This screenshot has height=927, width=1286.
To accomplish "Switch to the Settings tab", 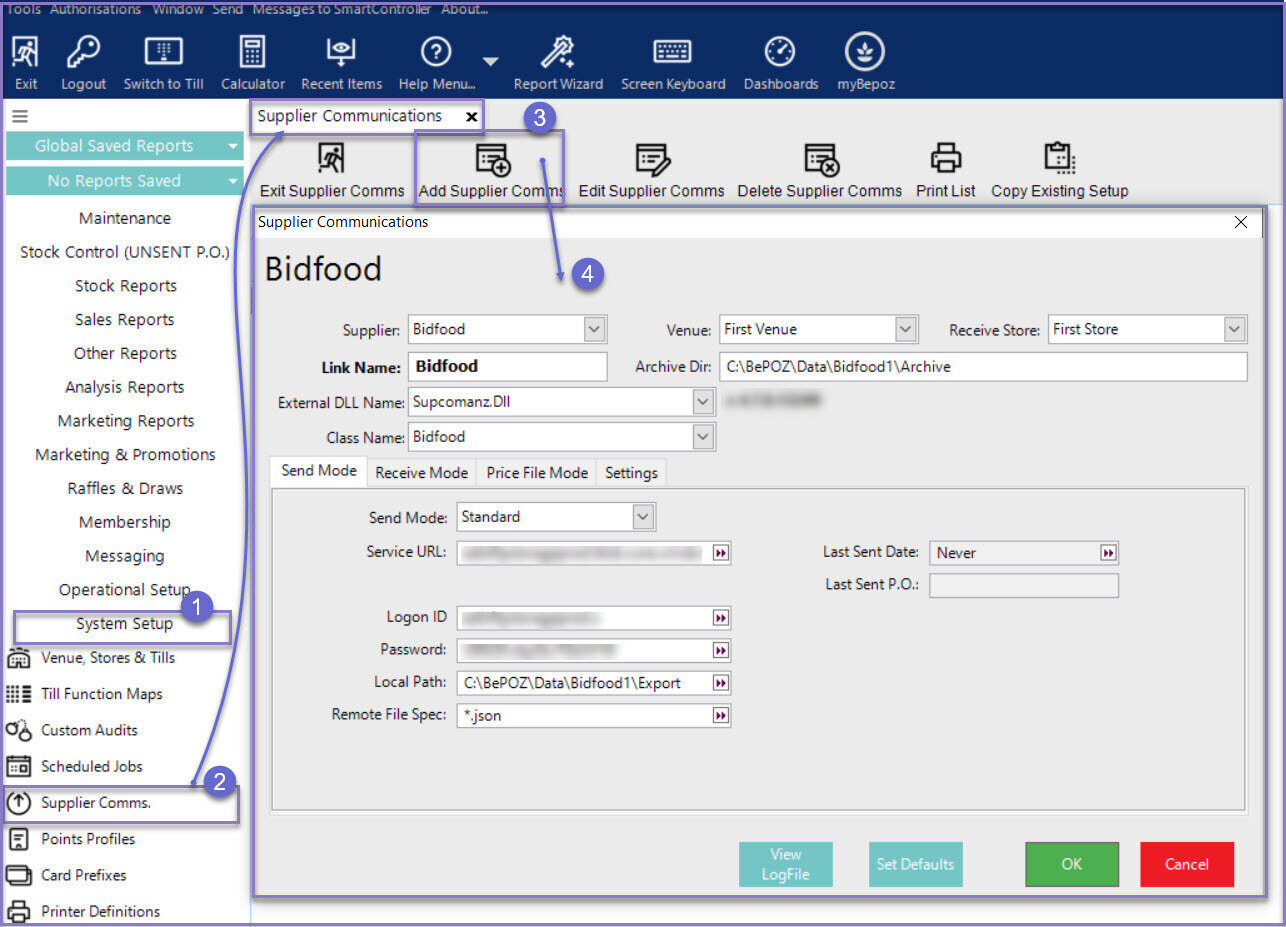I will pyautogui.click(x=631, y=472).
